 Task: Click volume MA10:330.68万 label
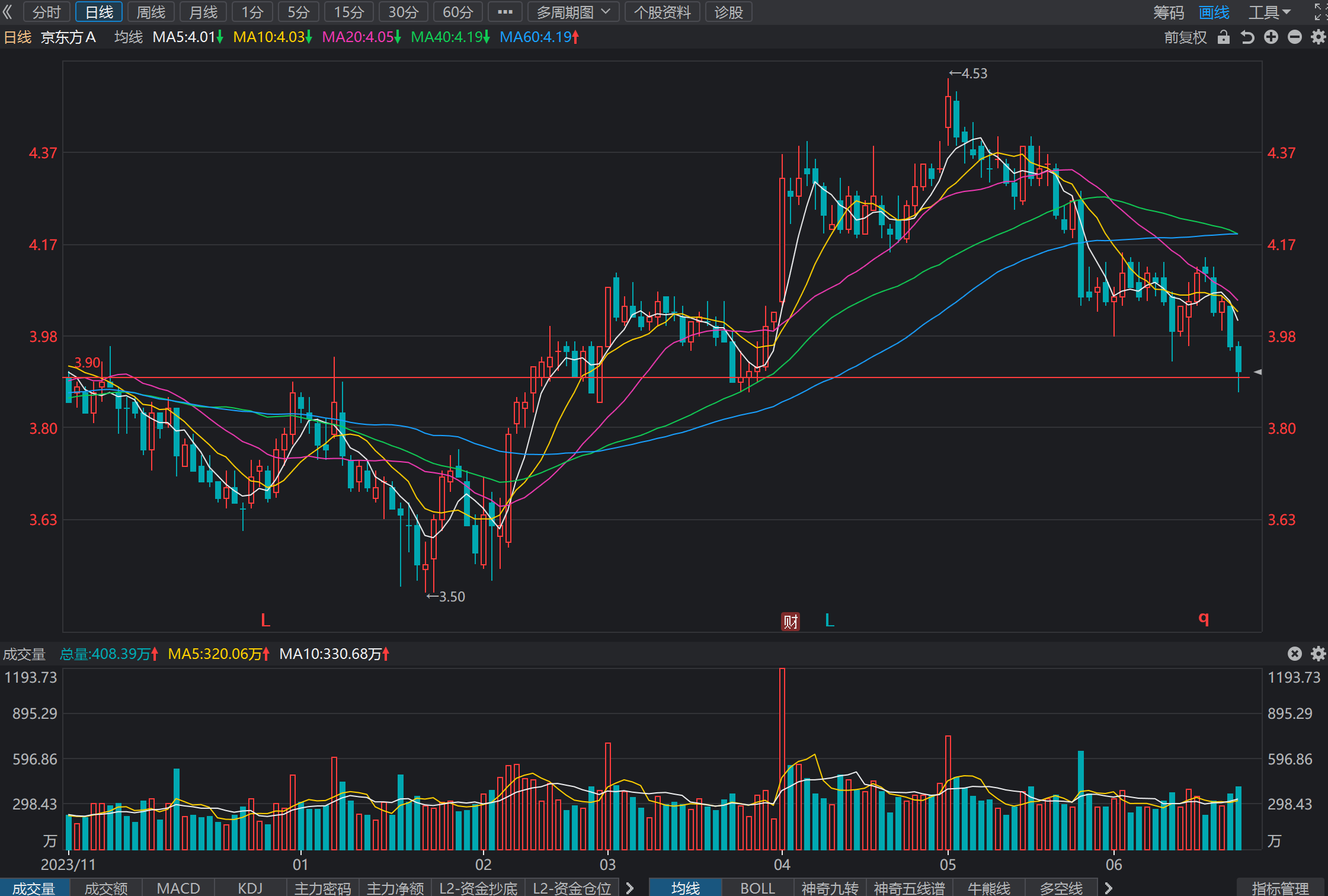(x=335, y=654)
